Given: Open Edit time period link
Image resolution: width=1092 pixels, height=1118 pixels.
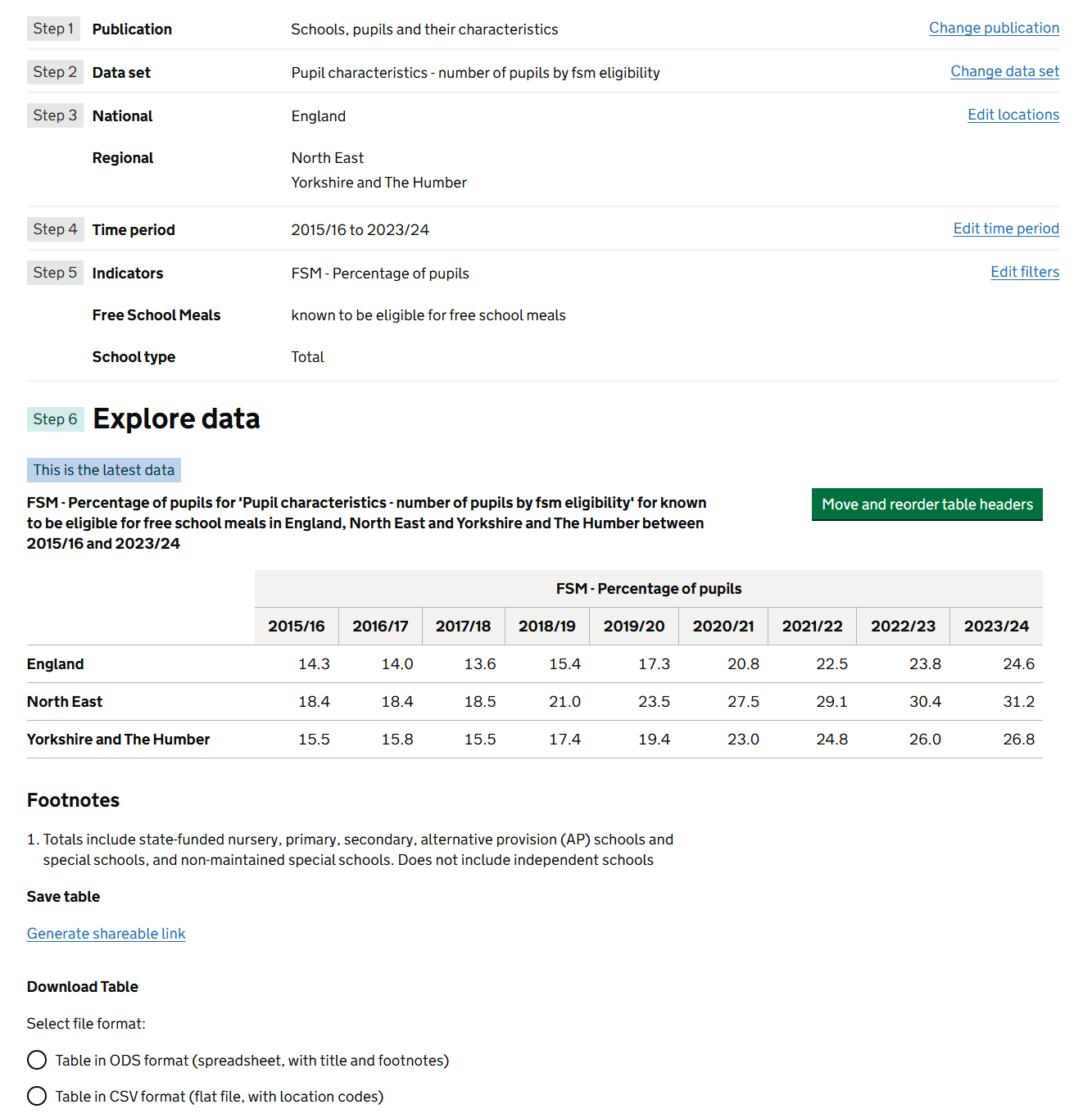Looking at the screenshot, I should click(x=1005, y=229).
